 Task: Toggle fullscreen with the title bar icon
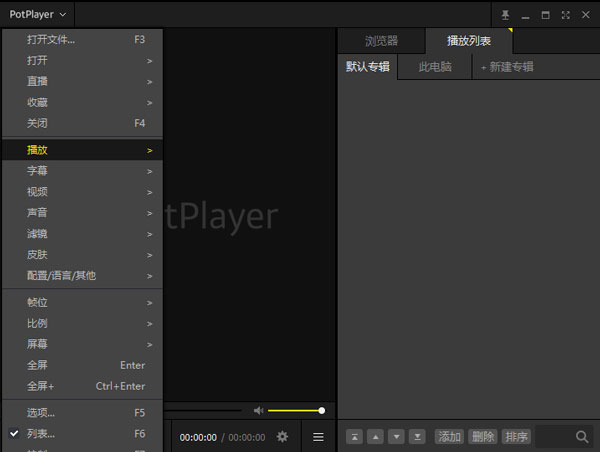pos(566,15)
